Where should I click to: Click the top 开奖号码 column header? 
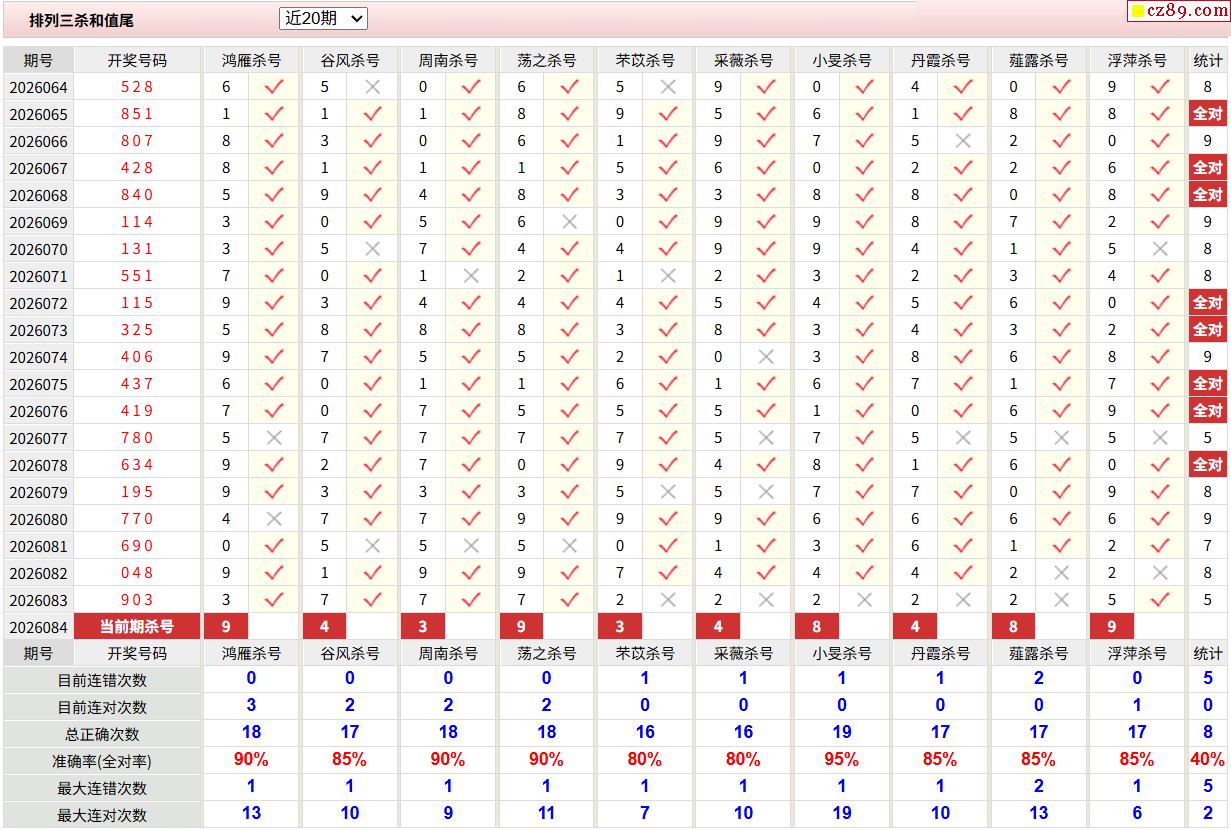click(x=137, y=60)
